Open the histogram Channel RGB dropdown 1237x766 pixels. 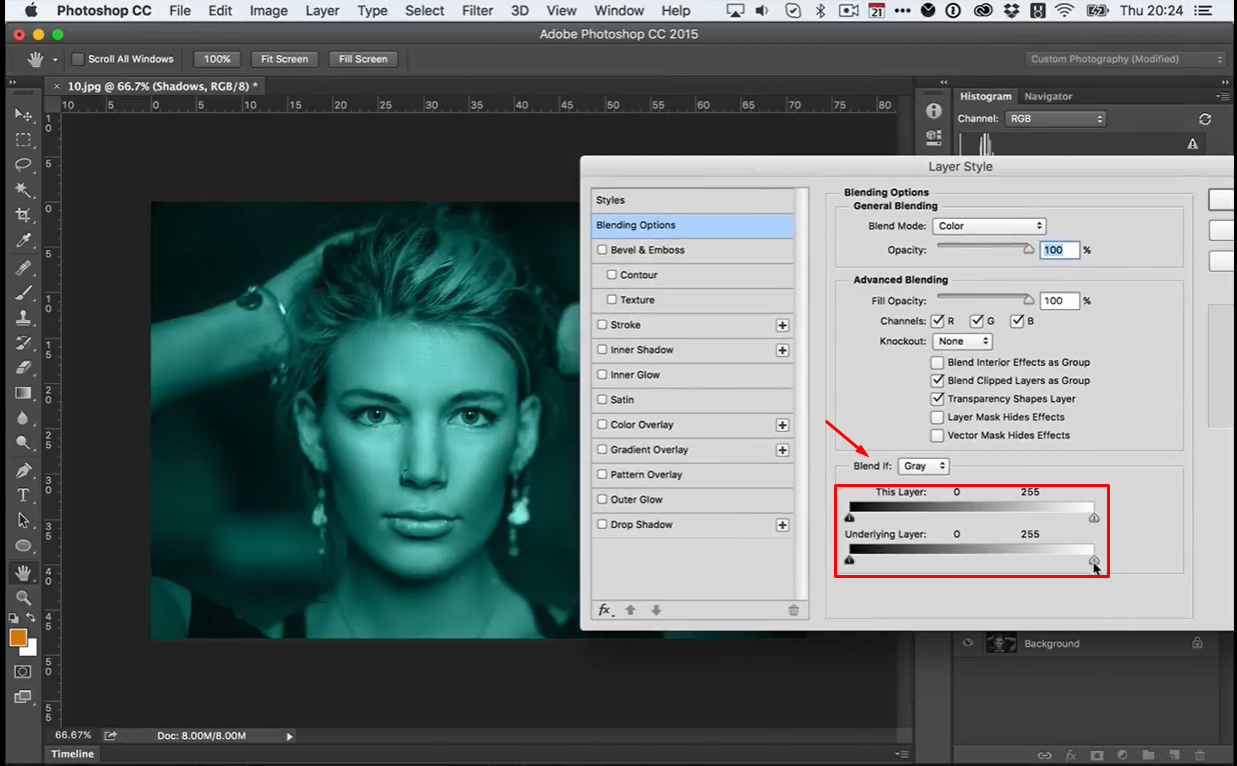(1055, 118)
